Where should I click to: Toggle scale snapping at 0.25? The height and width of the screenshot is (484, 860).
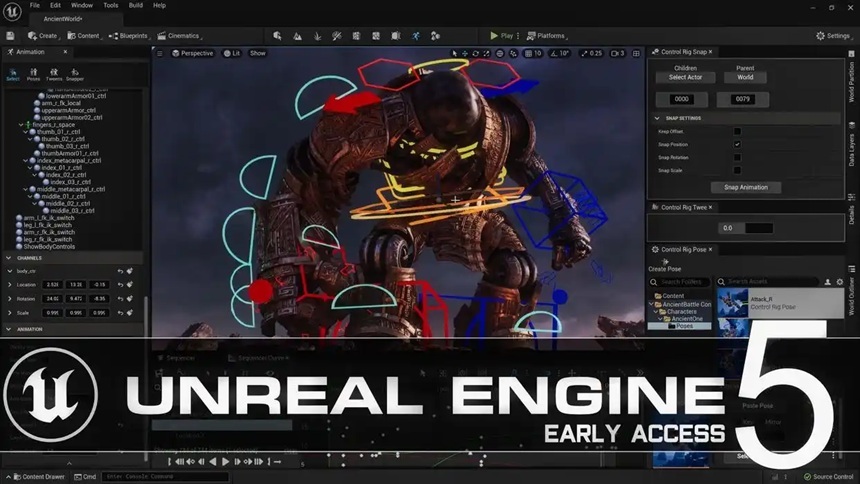coord(591,53)
